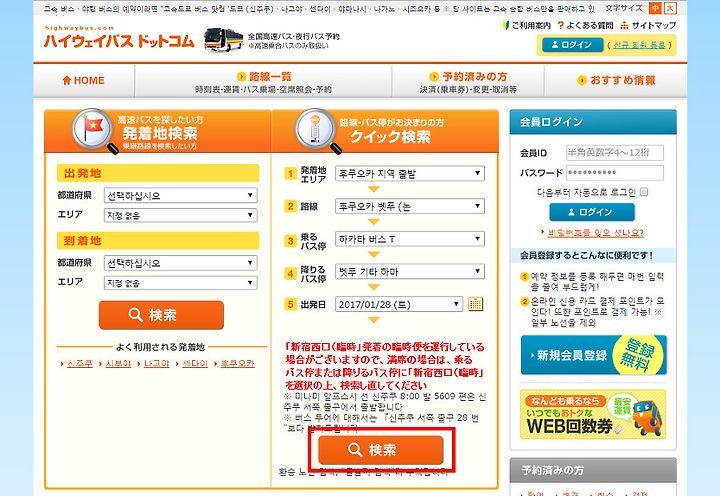
Task: Expand the departure 都道府県 prefecture dropdown
Action: pyautogui.click(x=180, y=195)
